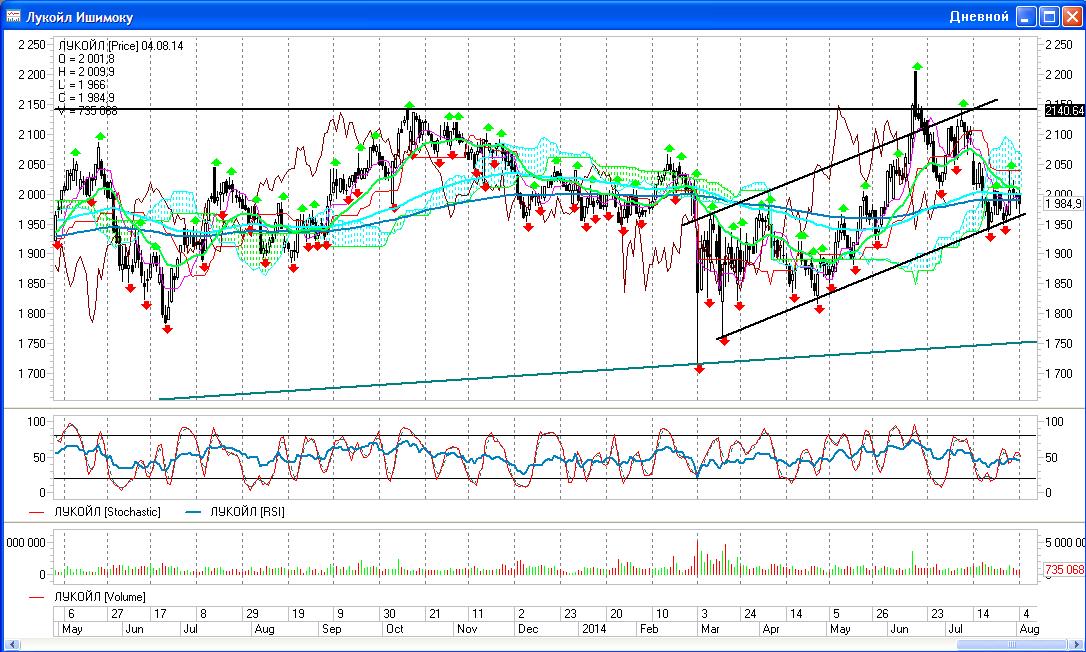Click the open value O = 2 001,8
The height and width of the screenshot is (652, 1086).
tap(87, 59)
